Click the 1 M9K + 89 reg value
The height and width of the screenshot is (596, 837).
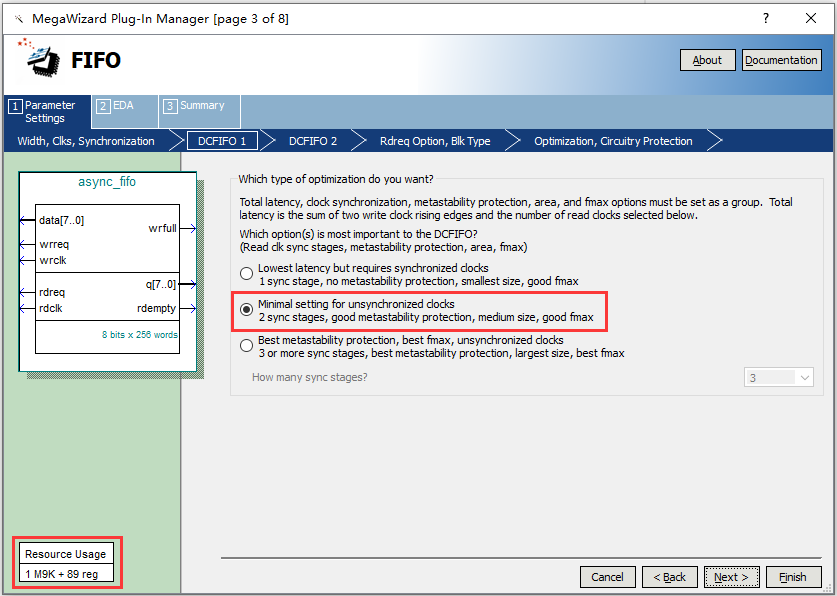(x=62, y=575)
